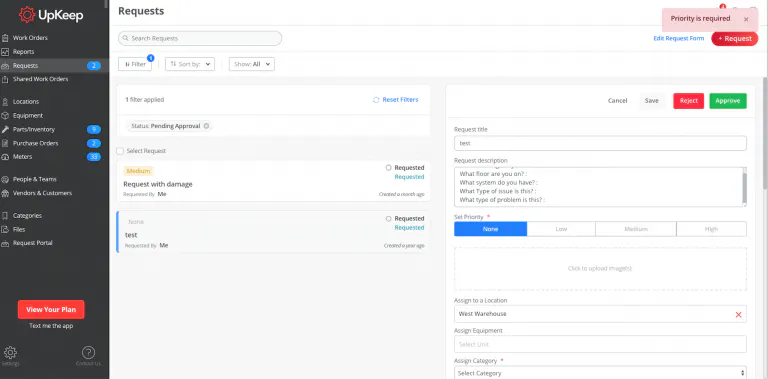Click Vendors & Customers icon
This screenshot has height=379, width=768.
pos(5,193)
